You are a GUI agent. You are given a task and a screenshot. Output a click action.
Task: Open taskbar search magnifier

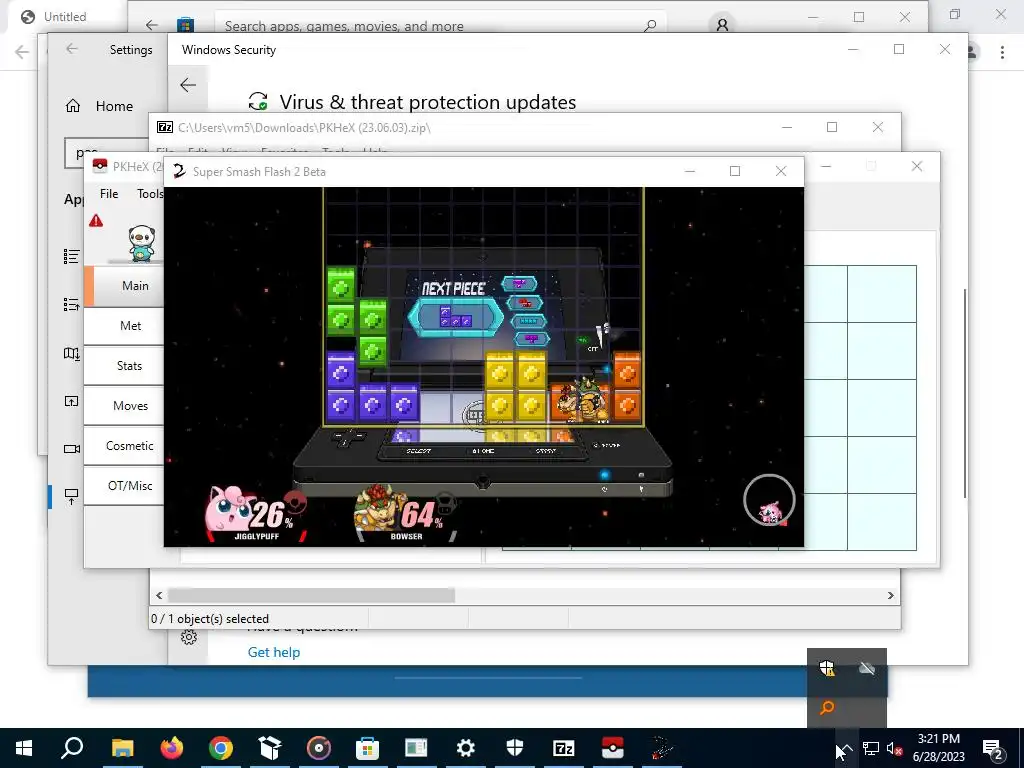tap(72, 748)
